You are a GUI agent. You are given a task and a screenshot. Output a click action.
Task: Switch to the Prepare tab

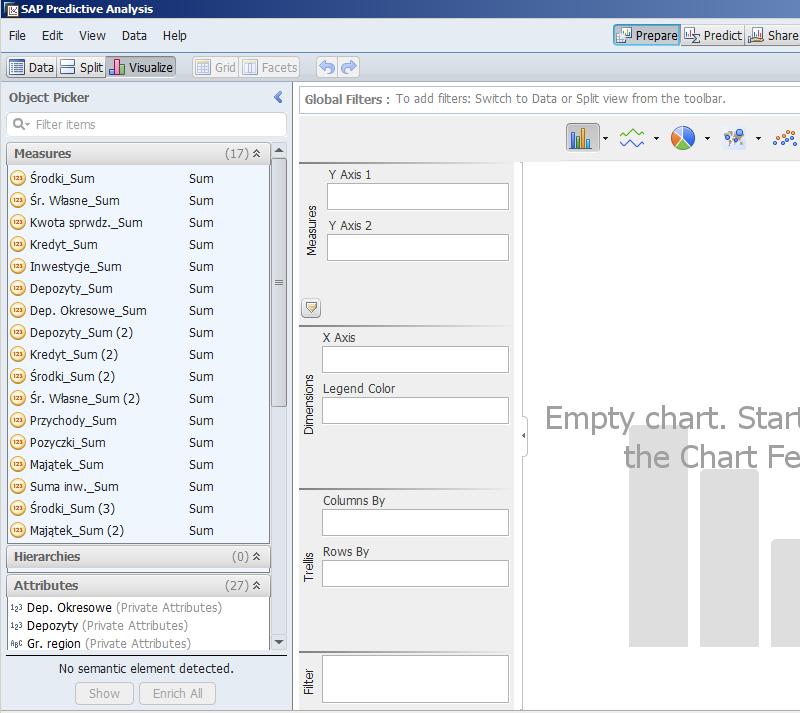point(646,35)
